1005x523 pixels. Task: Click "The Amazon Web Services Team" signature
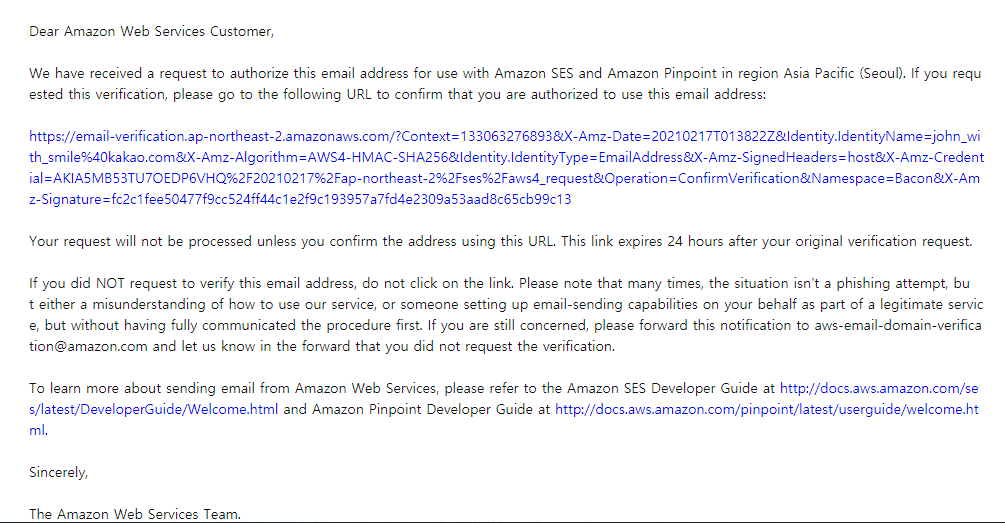tap(135, 514)
